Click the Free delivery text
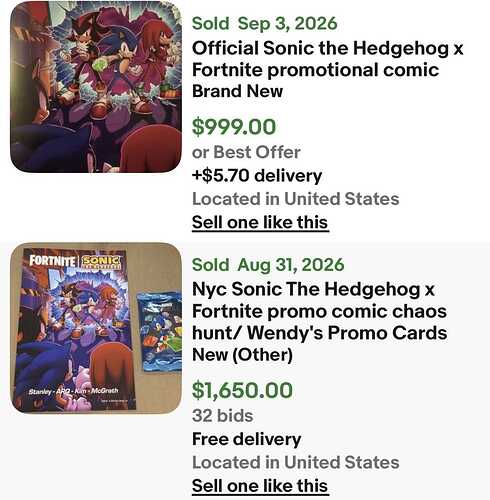 pos(247,439)
